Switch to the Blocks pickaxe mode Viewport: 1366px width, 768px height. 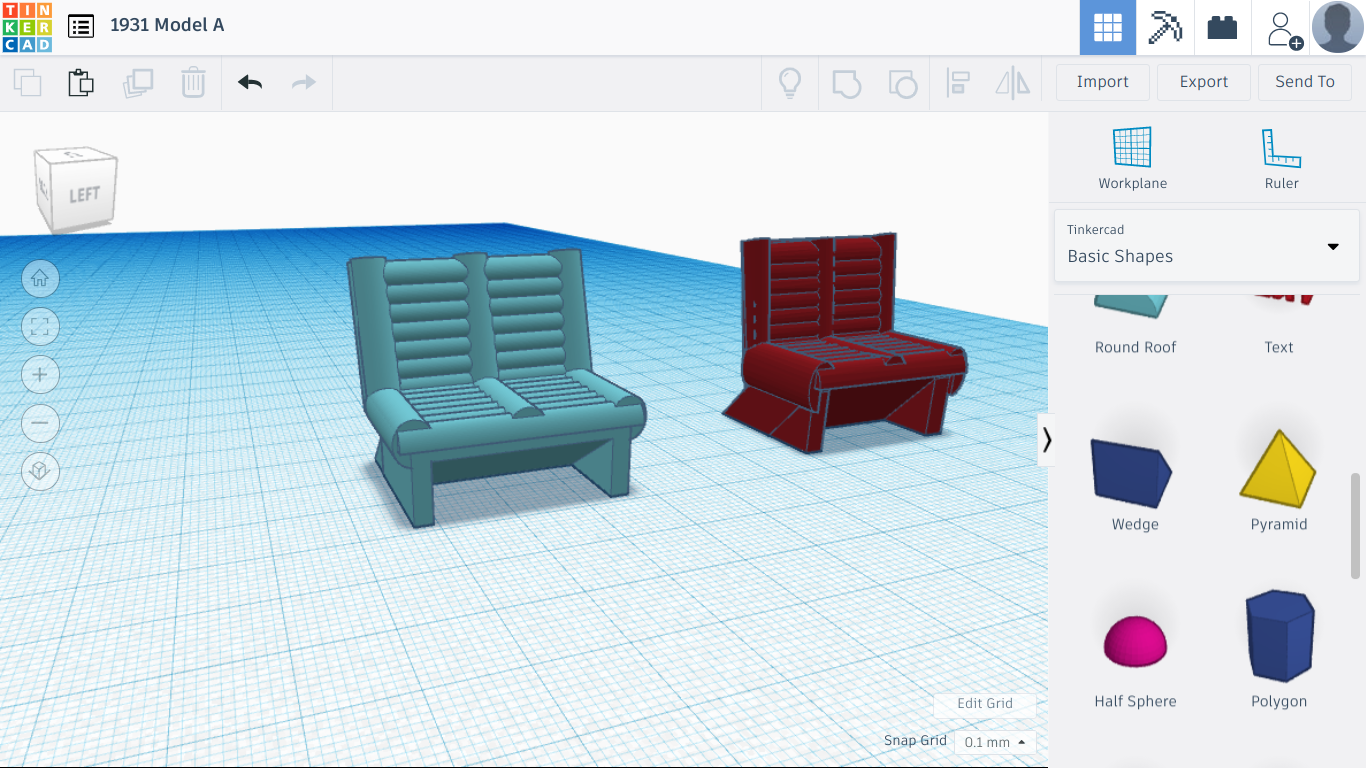[1165, 27]
